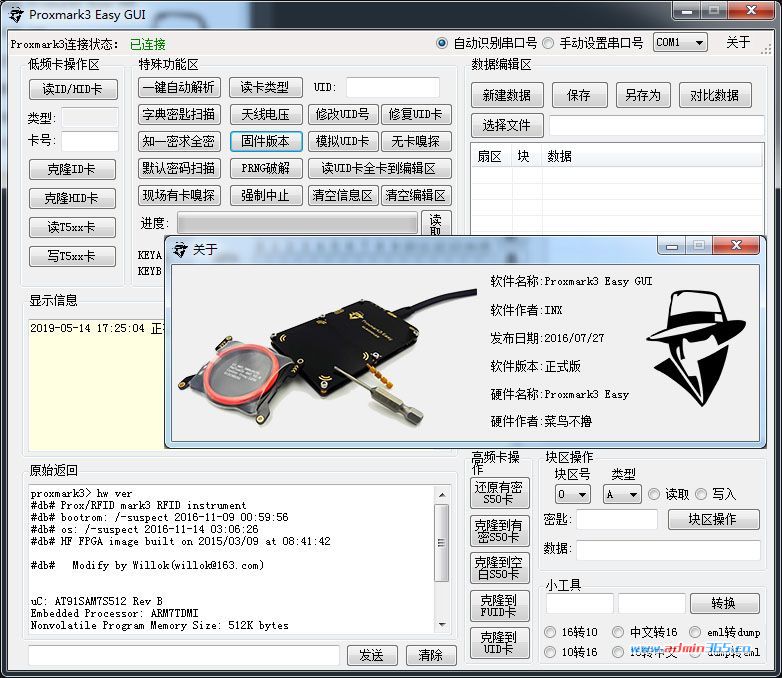The height and width of the screenshot is (678, 782).
Task: Click the Proxmark3 app icon in title bar
Action: [16, 14]
